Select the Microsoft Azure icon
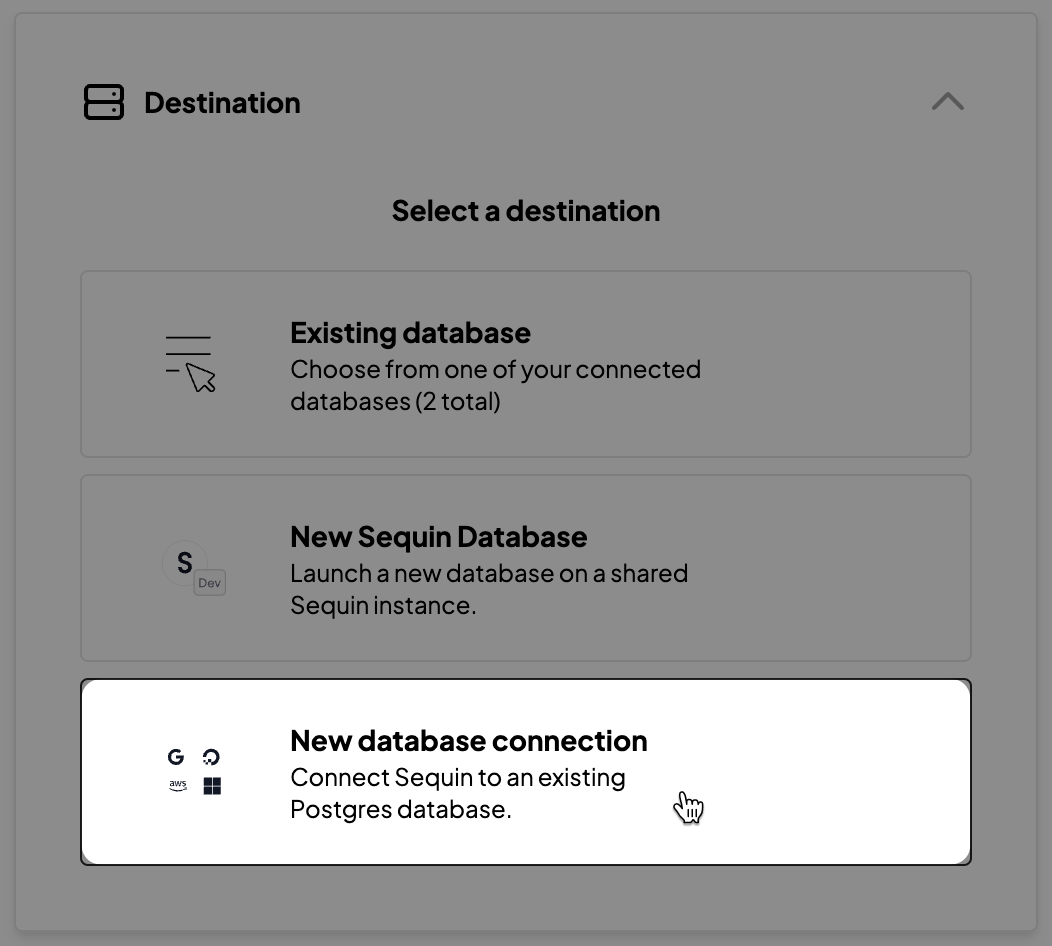The height and width of the screenshot is (946, 1052). tap(211, 786)
